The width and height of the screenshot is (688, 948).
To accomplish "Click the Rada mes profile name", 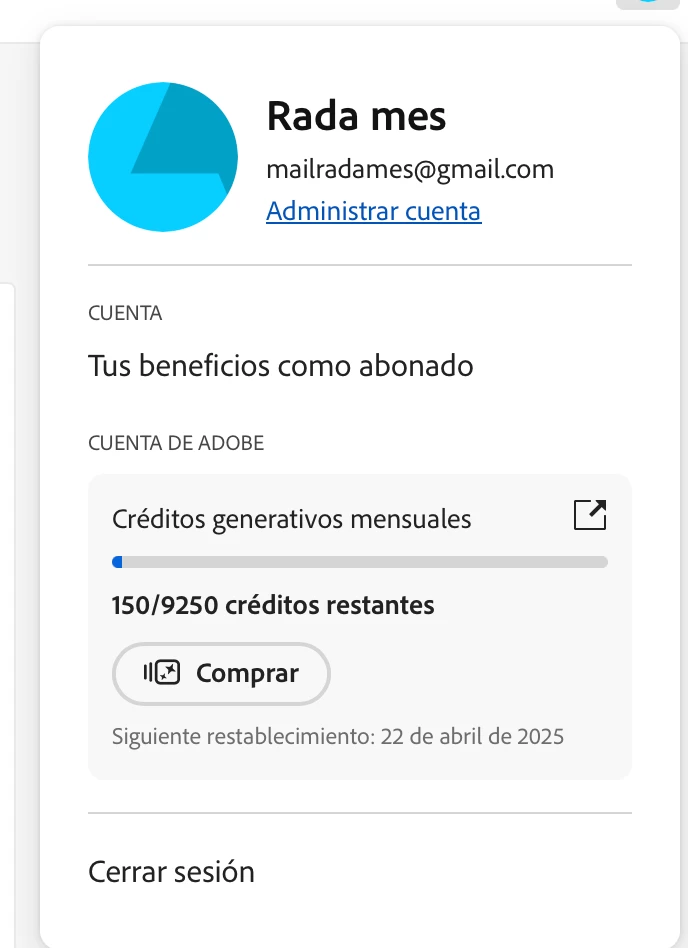I will coord(357,115).
